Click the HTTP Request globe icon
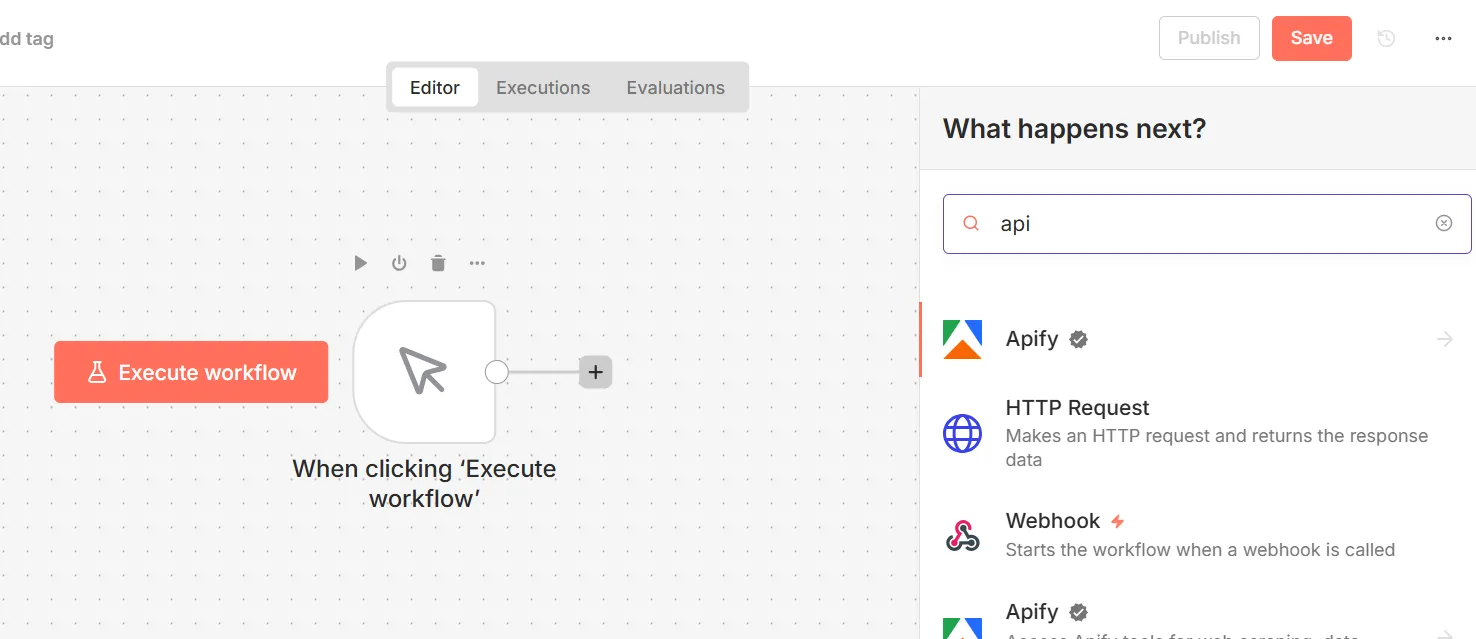Viewport: 1476px width, 639px height. pyautogui.click(x=962, y=434)
